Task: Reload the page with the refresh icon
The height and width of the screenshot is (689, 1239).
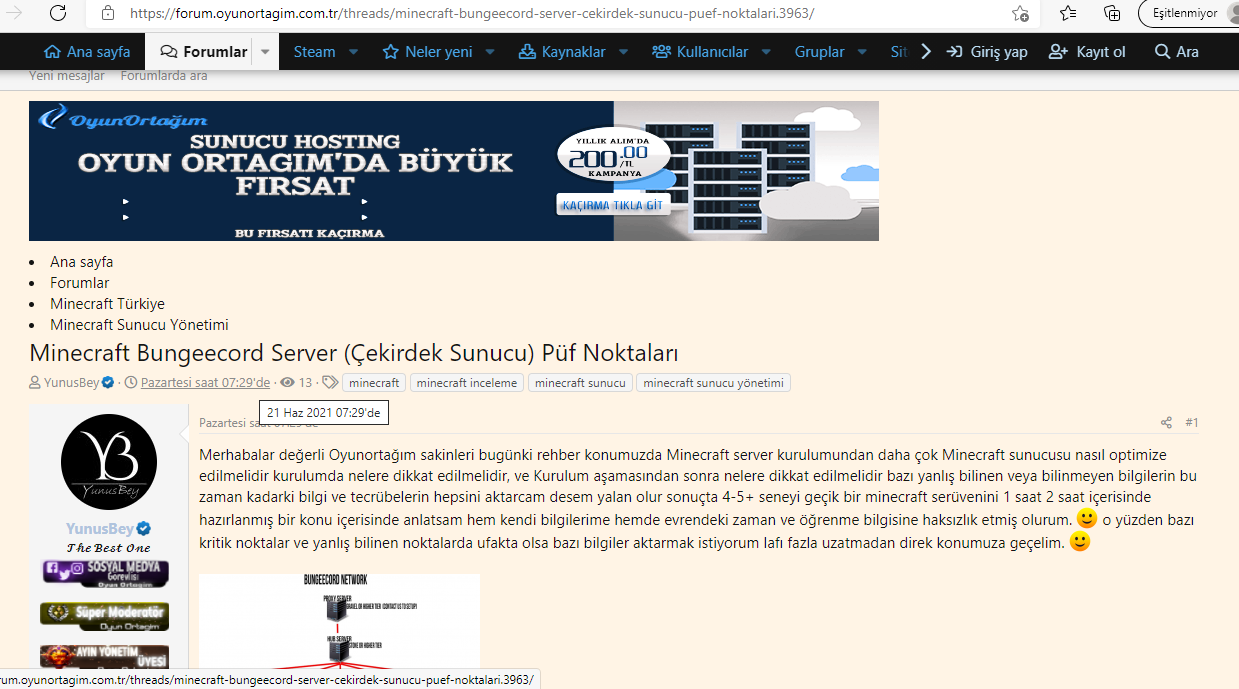Action: pyautogui.click(x=58, y=13)
